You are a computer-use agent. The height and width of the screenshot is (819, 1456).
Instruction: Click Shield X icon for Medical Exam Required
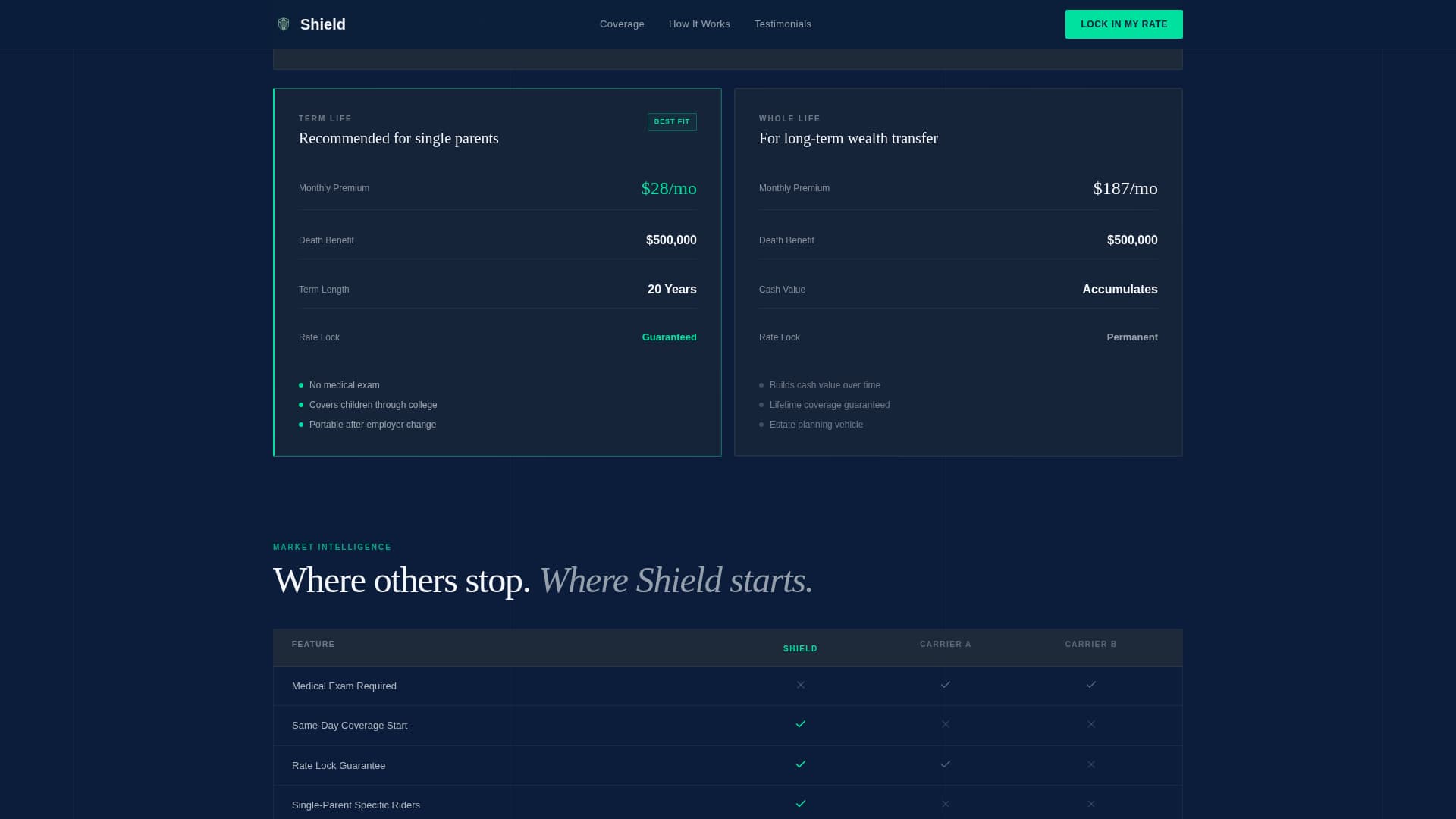(x=800, y=685)
